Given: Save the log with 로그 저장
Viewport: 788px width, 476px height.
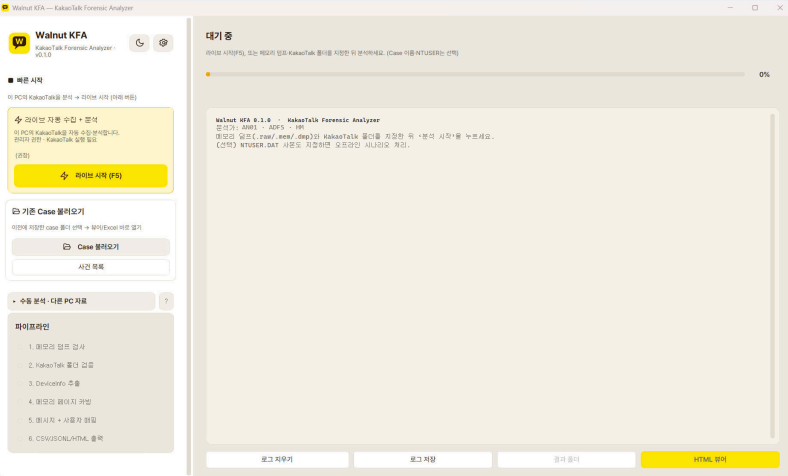Looking at the screenshot, I should coord(423,459).
